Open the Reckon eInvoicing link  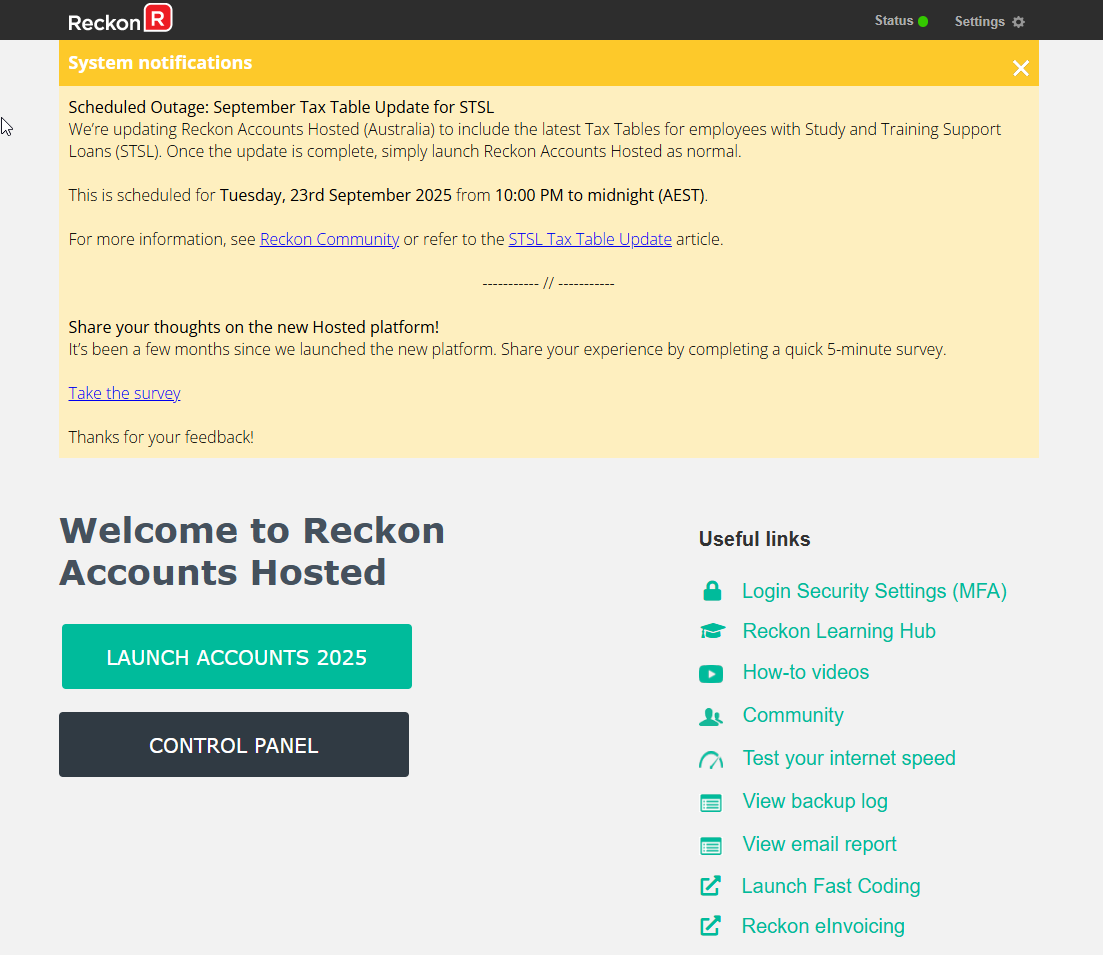coord(824,926)
